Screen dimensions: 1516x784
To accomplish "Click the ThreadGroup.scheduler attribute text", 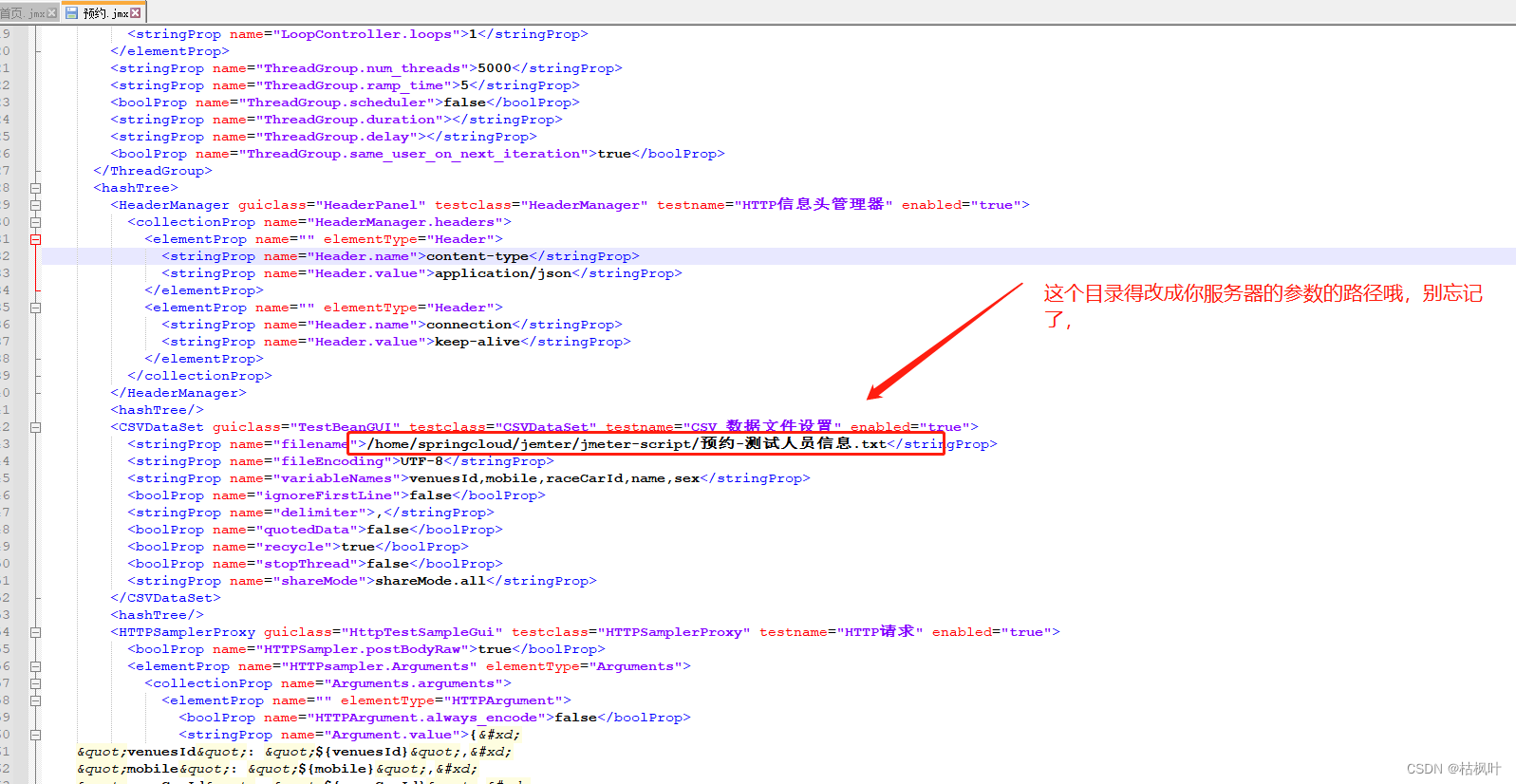I will click(x=337, y=103).
